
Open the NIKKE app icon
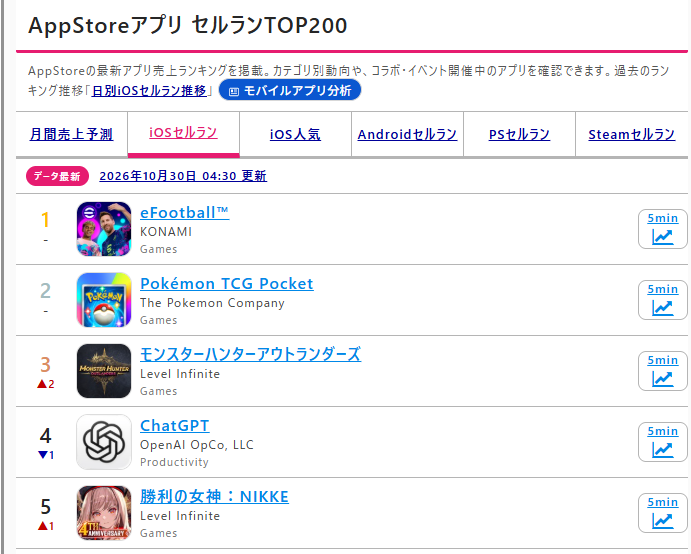click(x=104, y=513)
